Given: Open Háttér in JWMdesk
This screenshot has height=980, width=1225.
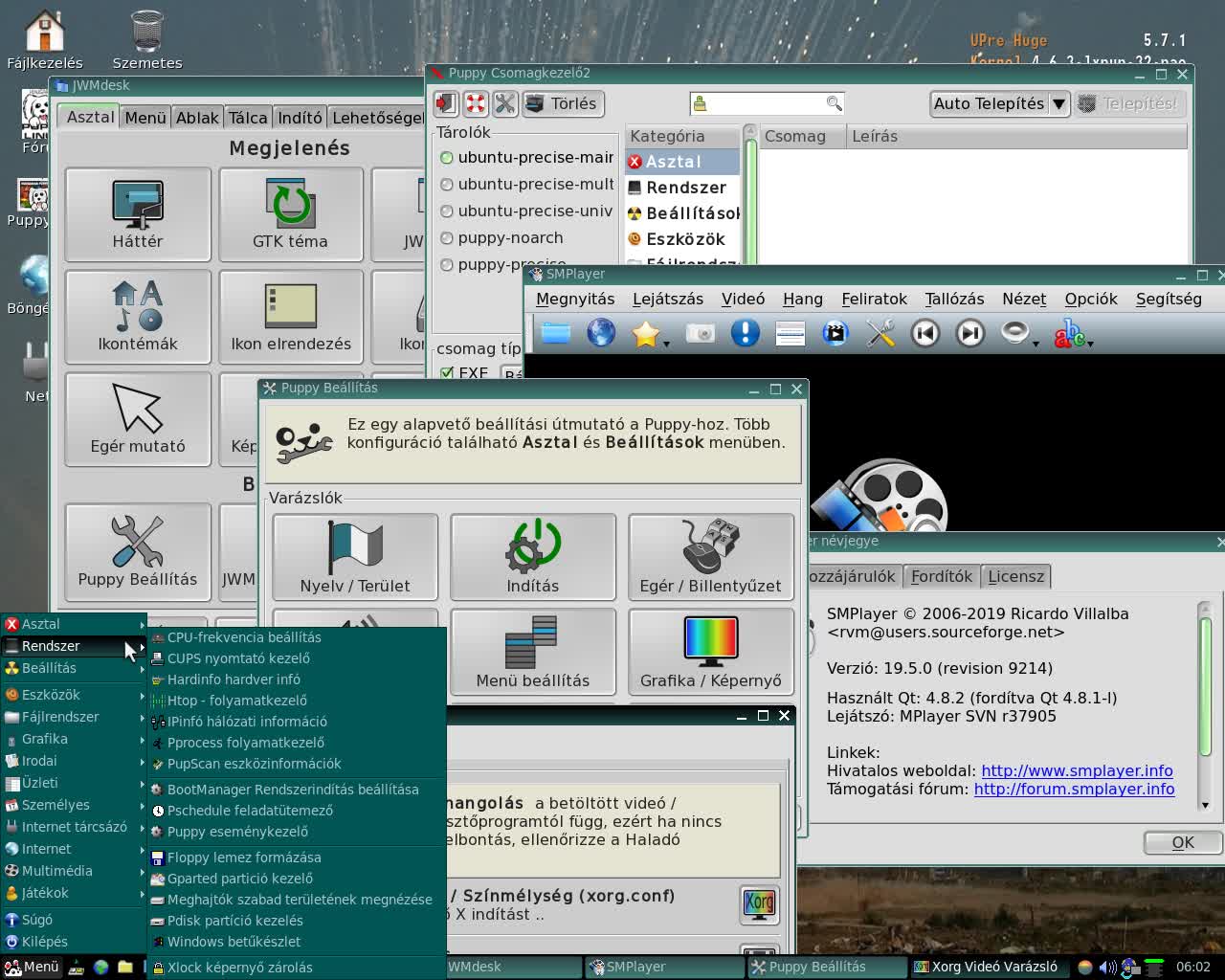Looking at the screenshot, I should pyautogui.click(x=138, y=214).
